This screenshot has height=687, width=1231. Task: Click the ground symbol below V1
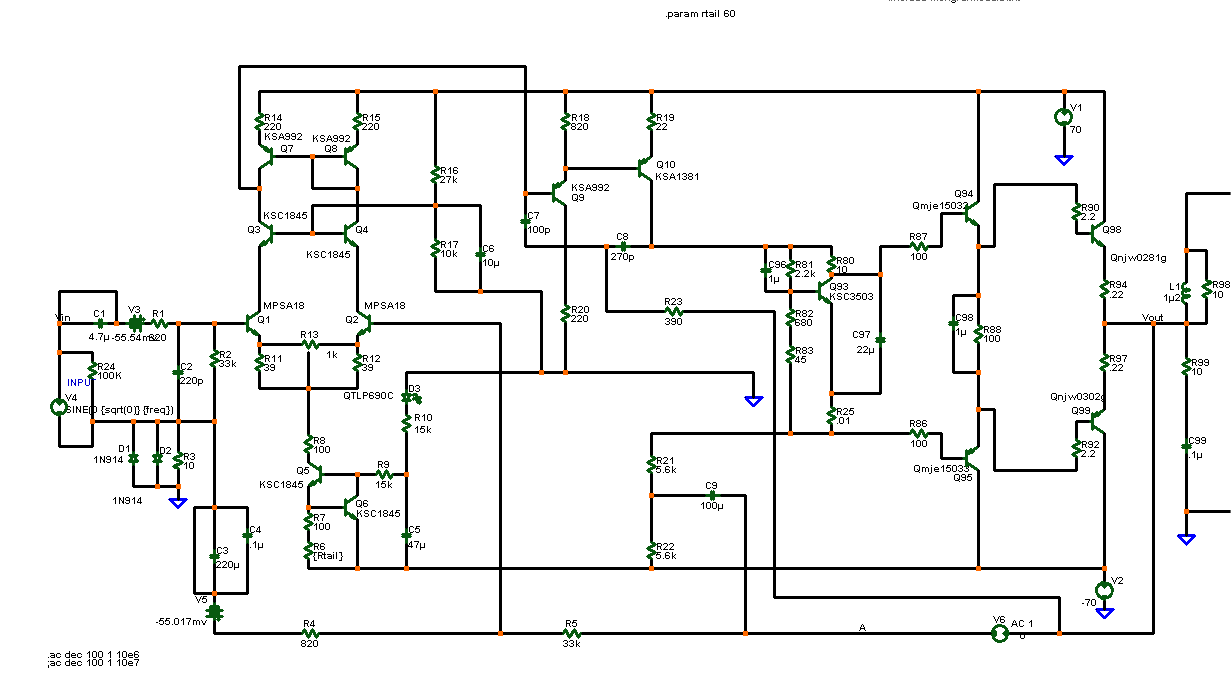[x=1064, y=159]
